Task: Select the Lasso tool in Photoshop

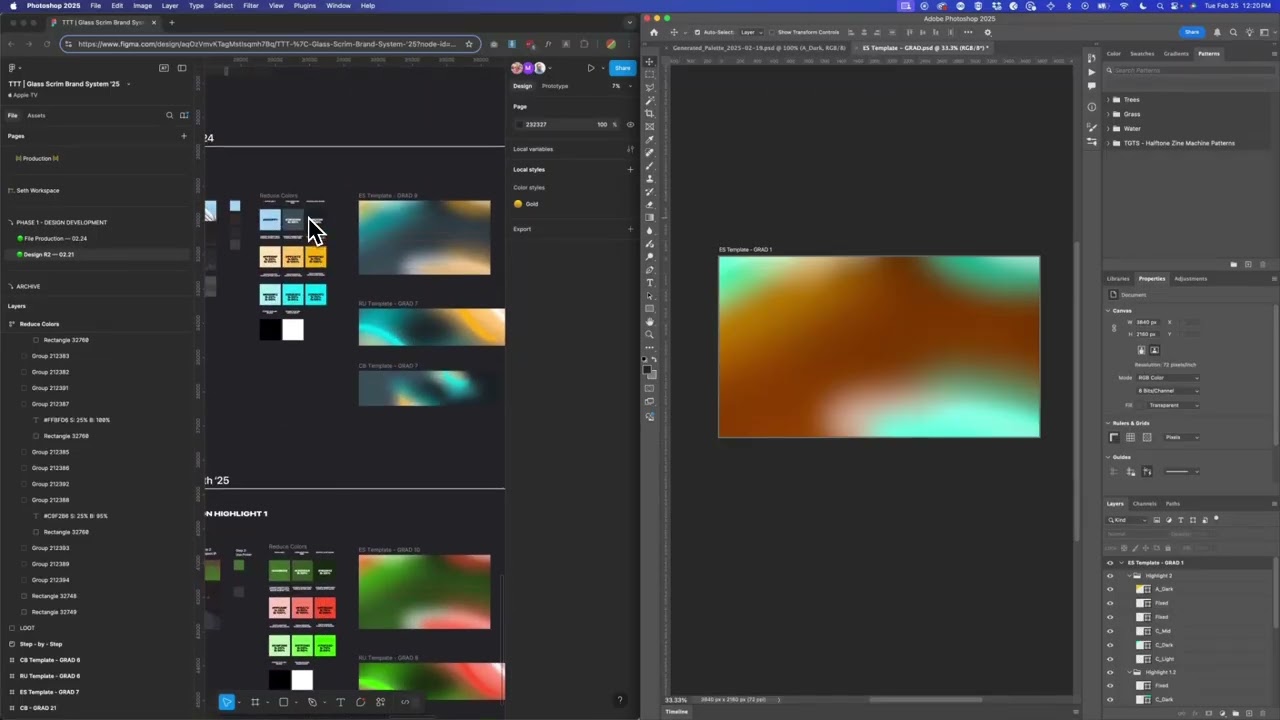Action: tap(650, 88)
